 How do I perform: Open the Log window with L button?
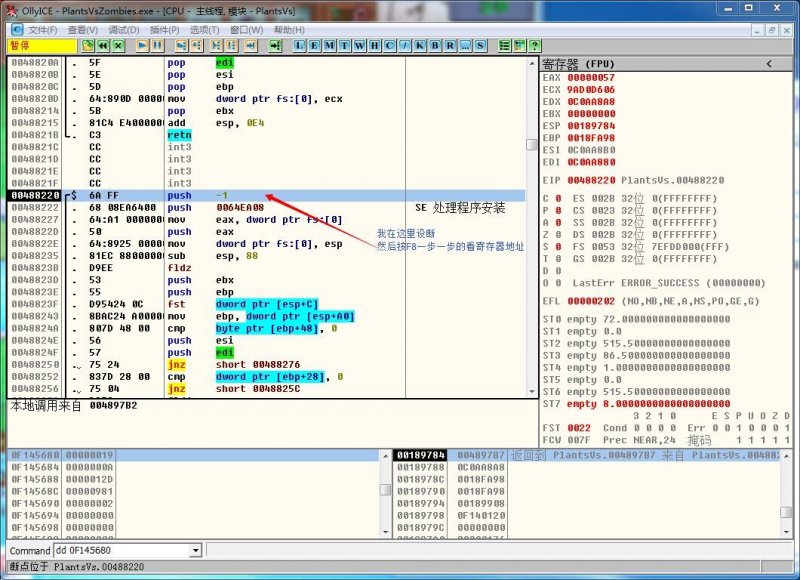click(x=299, y=46)
